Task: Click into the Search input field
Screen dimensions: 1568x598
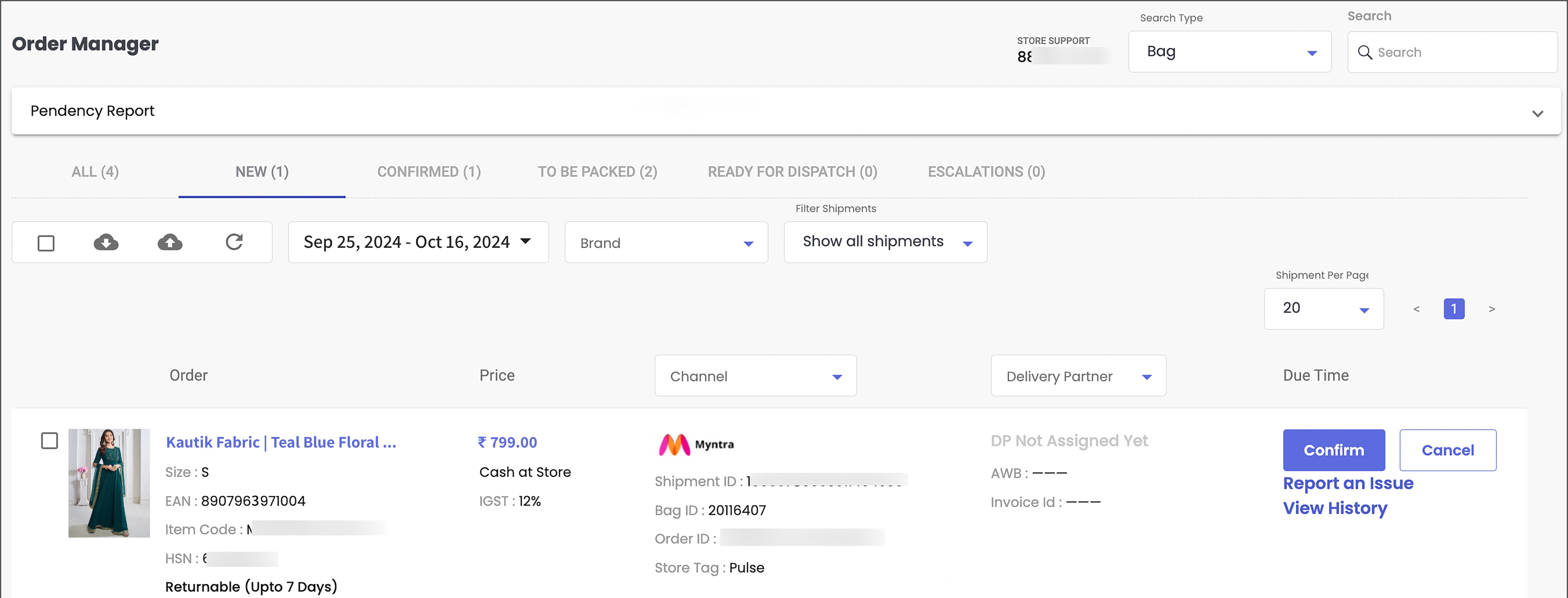Action: click(1461, 52)
